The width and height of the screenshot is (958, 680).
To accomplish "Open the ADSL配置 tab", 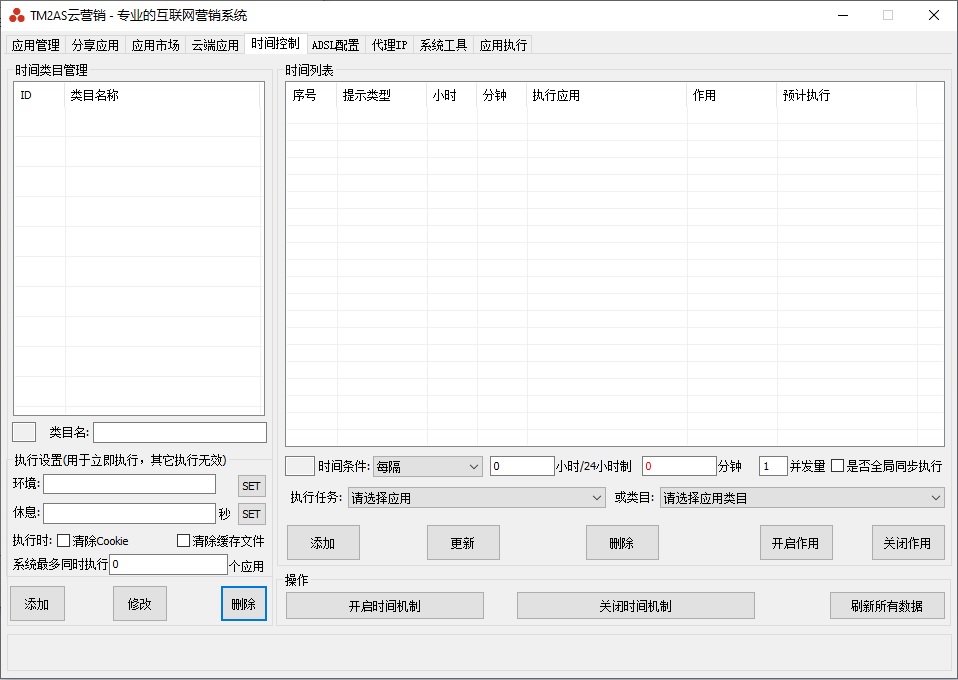I will tap(335, 45).
